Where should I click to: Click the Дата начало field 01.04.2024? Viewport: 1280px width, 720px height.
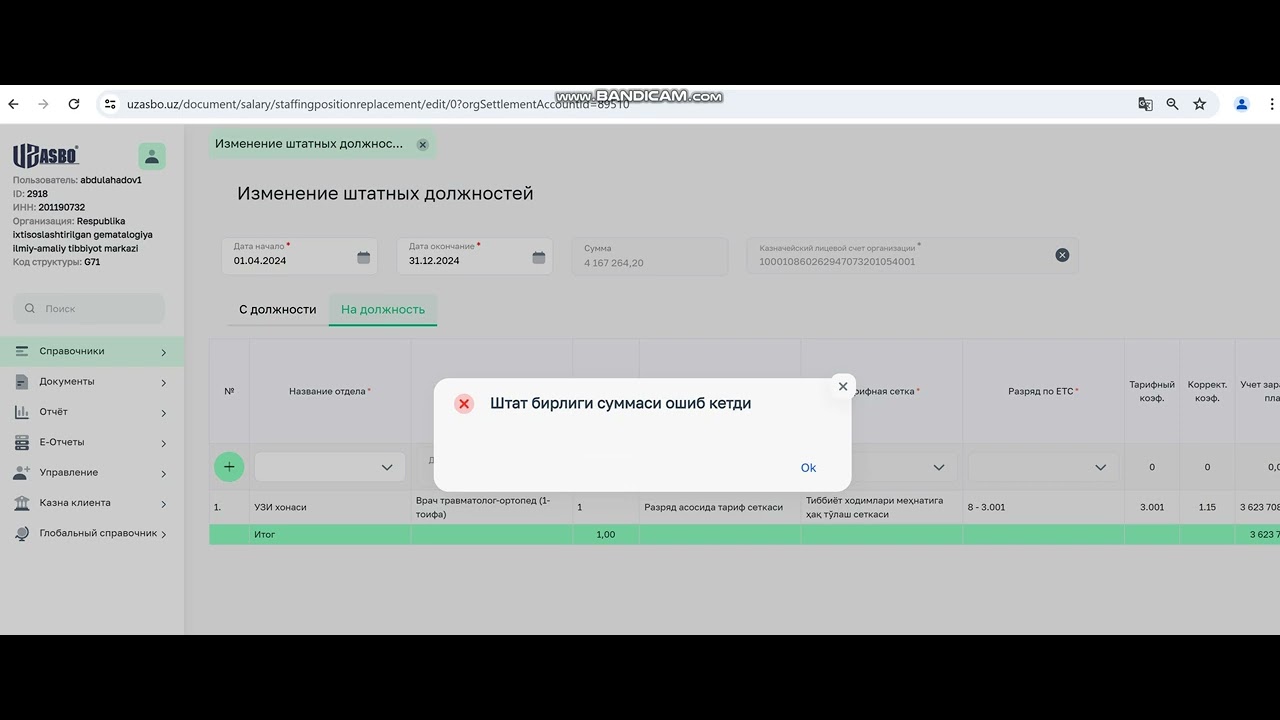(300, 256)
